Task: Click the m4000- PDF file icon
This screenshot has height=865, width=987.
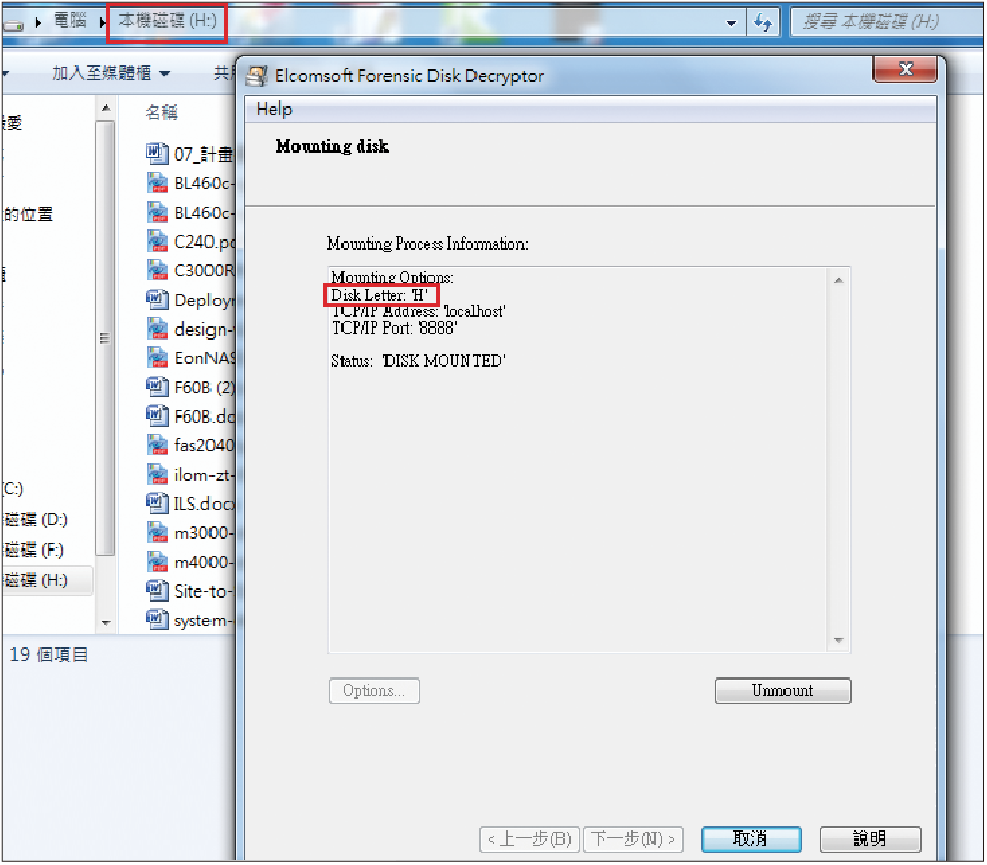Action: (157, 562)
